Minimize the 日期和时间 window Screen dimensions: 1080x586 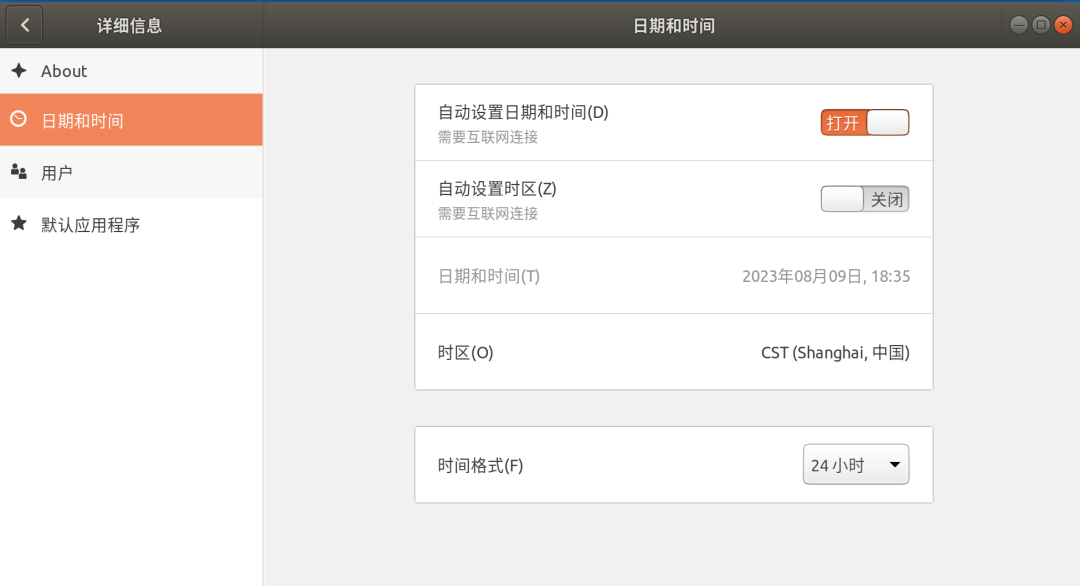[x=1018, y=25]
